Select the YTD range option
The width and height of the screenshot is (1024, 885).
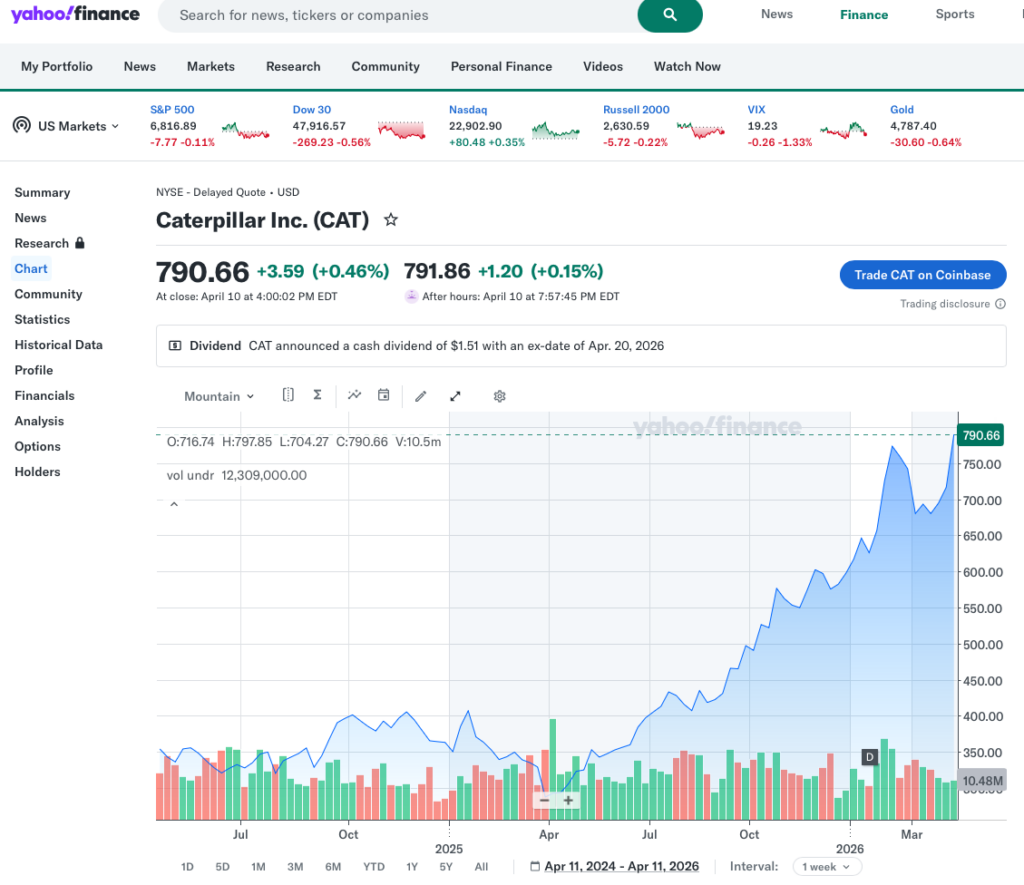point(374,867)
